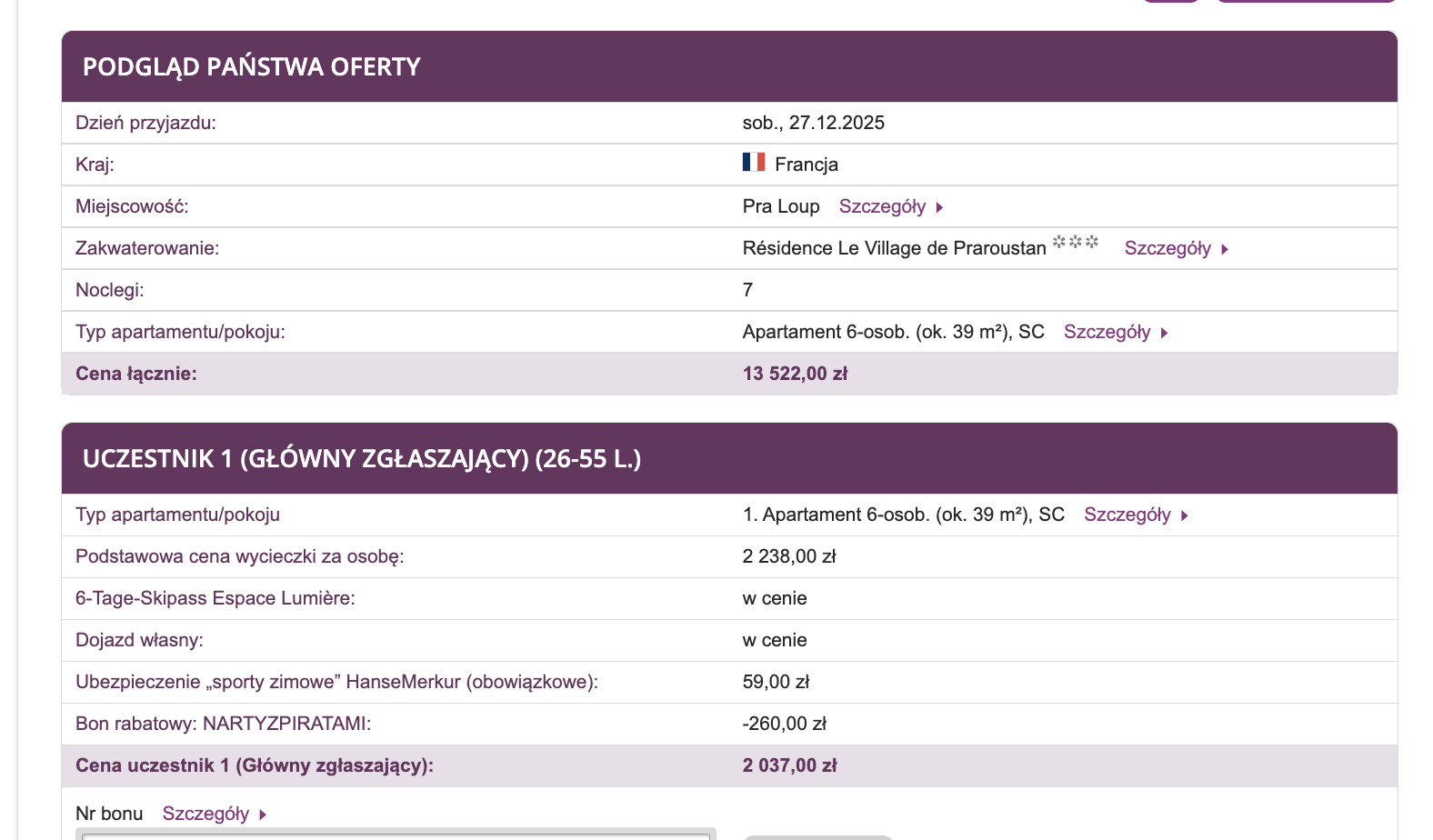Viewport: 1433px width, 840px height.
Task: Click the France flag icon
Action: [x=752, y=164]
